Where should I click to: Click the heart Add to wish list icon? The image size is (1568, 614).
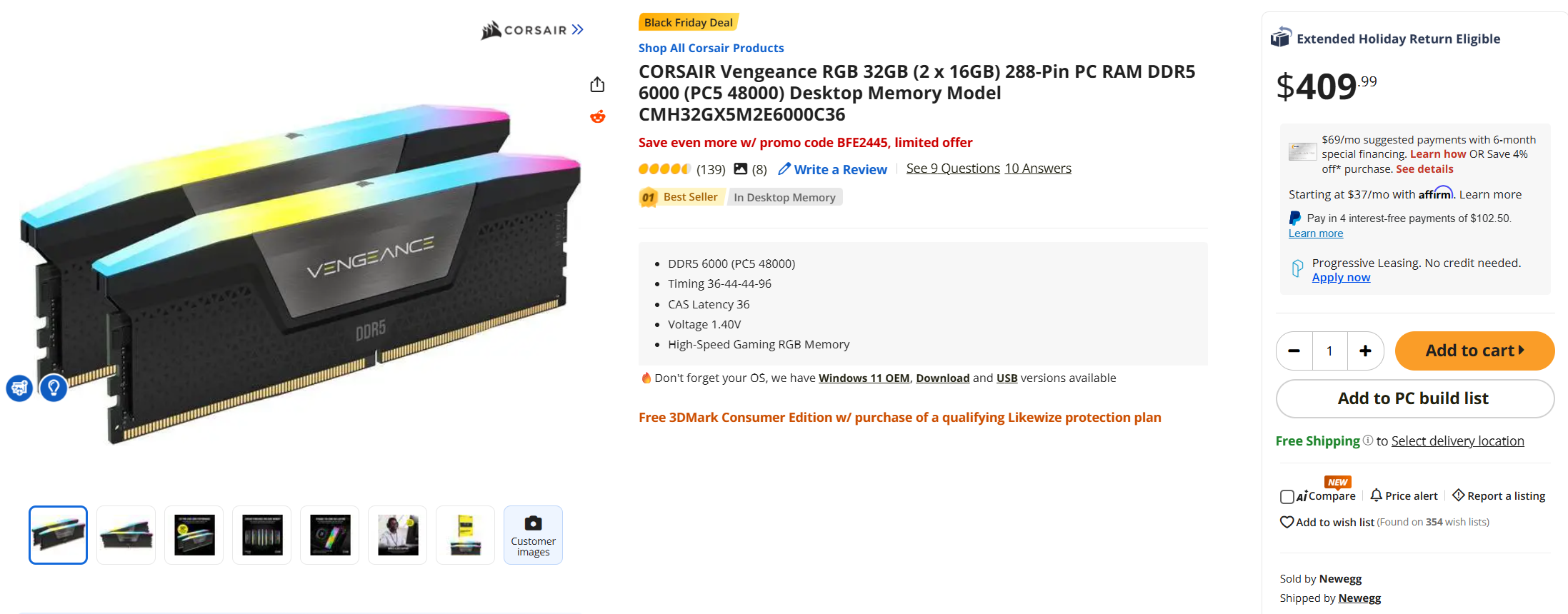point(1287,522)
